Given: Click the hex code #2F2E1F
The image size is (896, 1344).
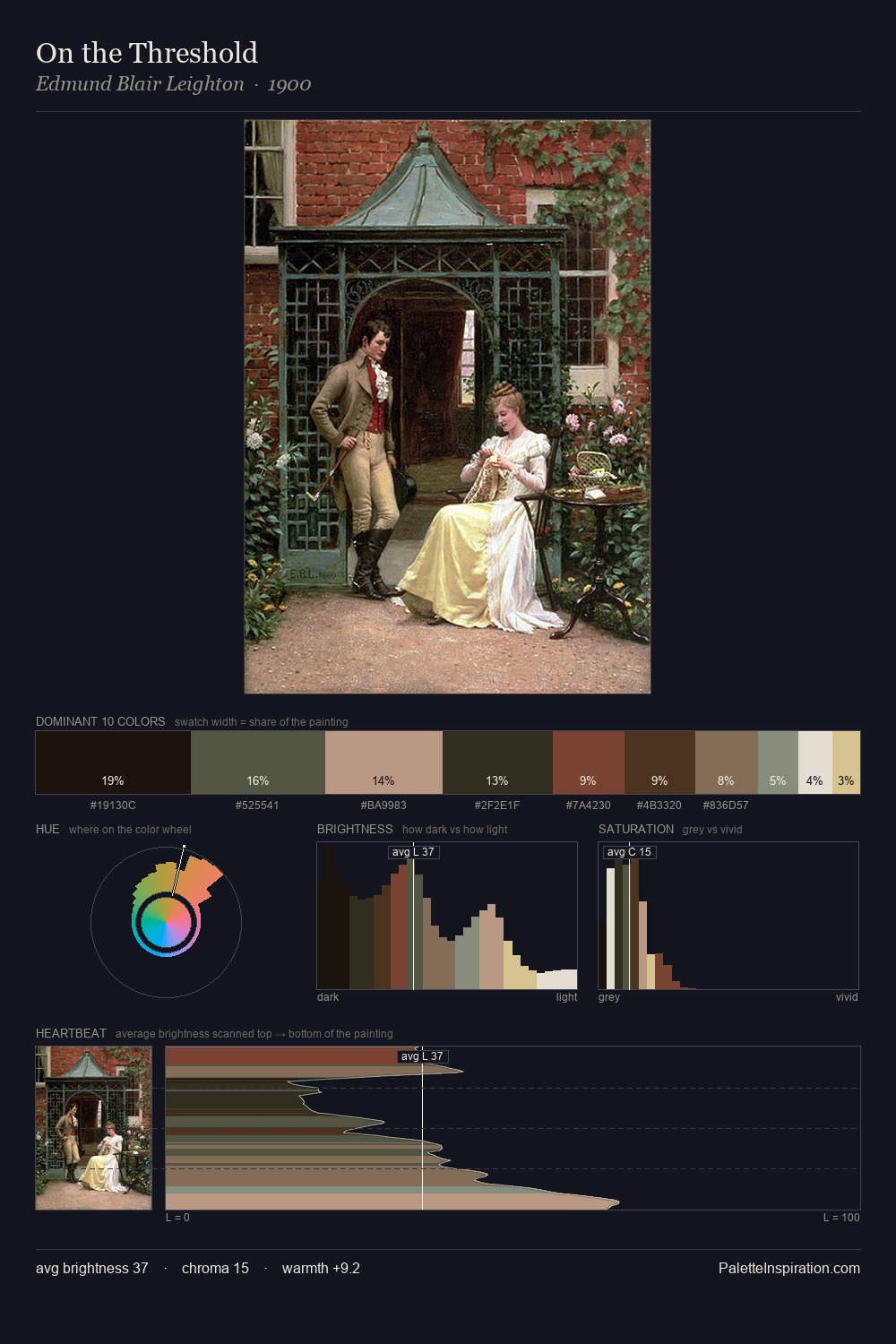Looking at the screenshot, I should coord(496,806).
